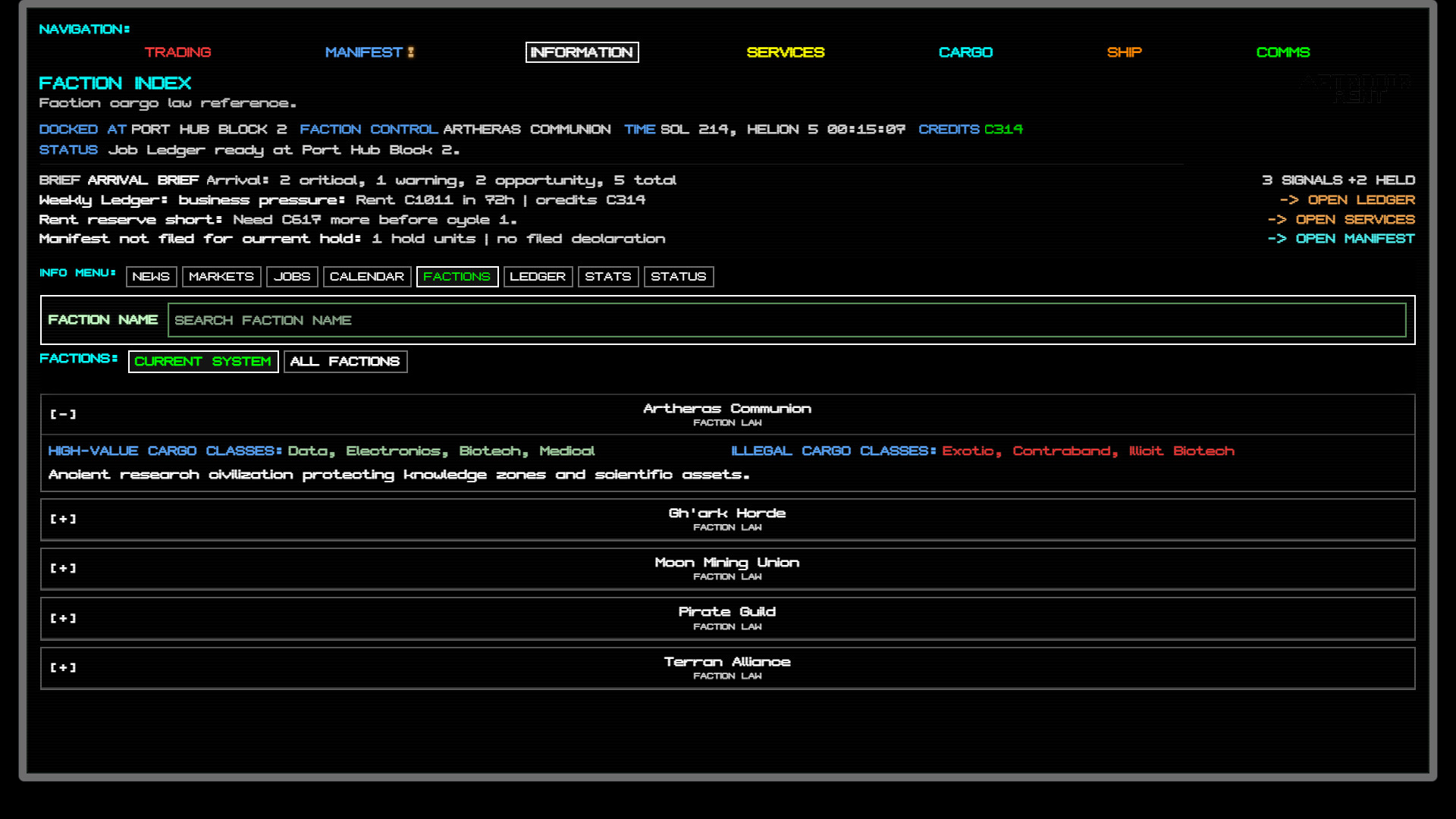This screenshot has height=819, width=1456.
Task: Open the MANIFEST navigation tab
Action: coord(363,52)
